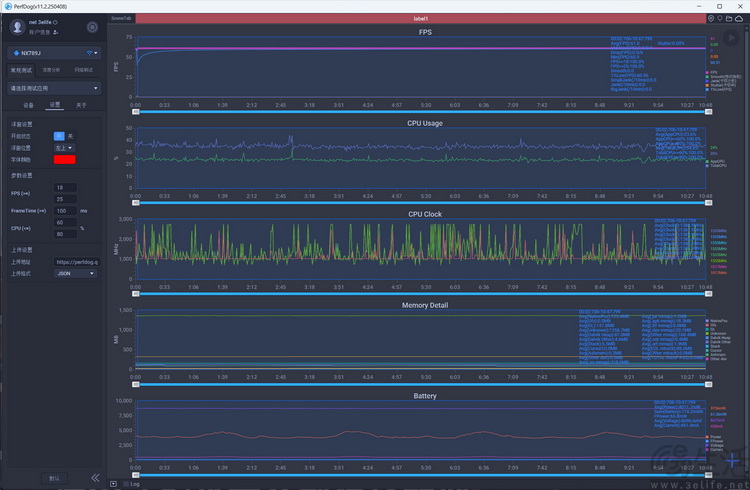
Task: Click the CPU threshold field showing 60
Action: (65, 223)
